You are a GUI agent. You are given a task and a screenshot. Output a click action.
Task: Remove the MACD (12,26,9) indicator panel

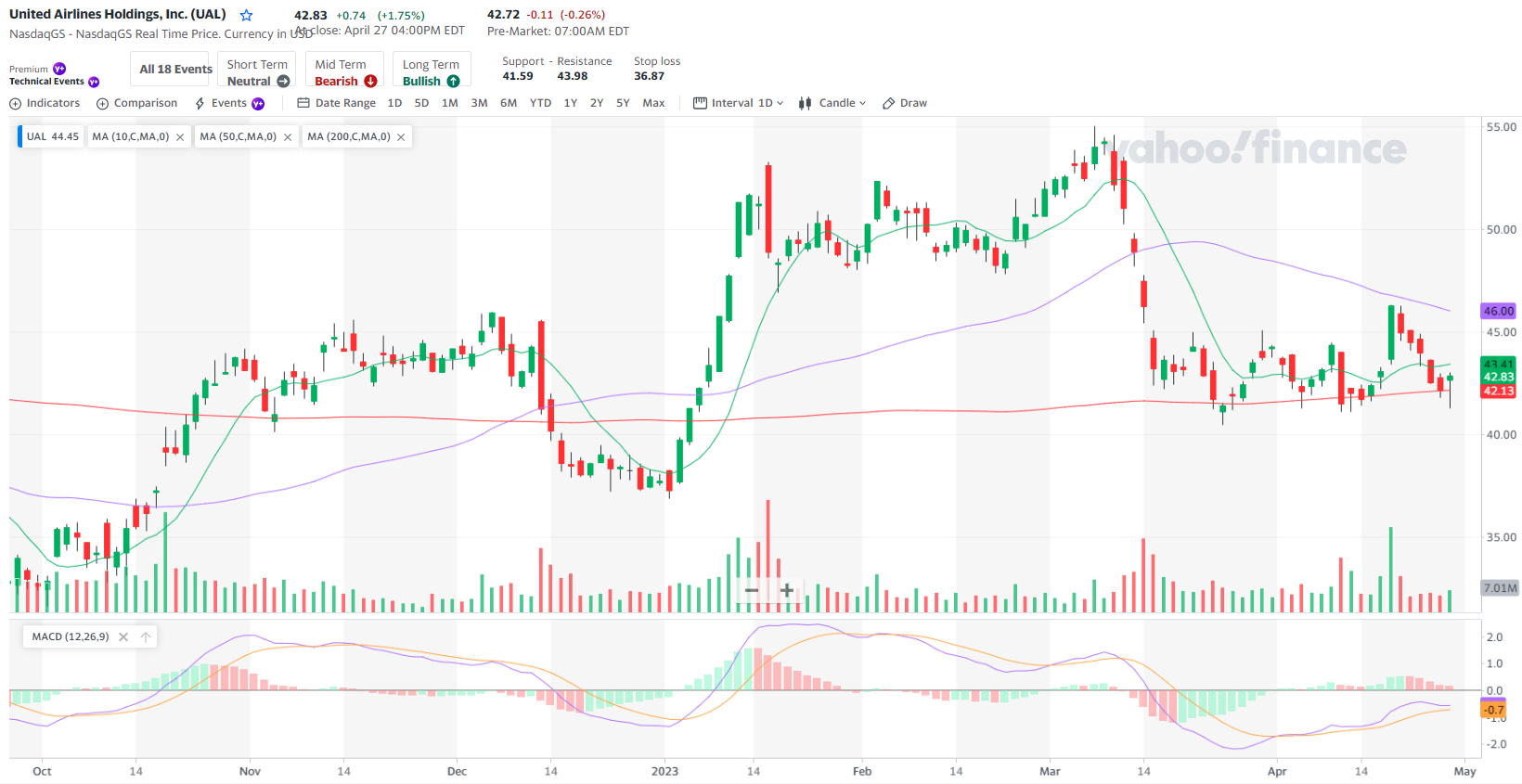tap(123, 637)
